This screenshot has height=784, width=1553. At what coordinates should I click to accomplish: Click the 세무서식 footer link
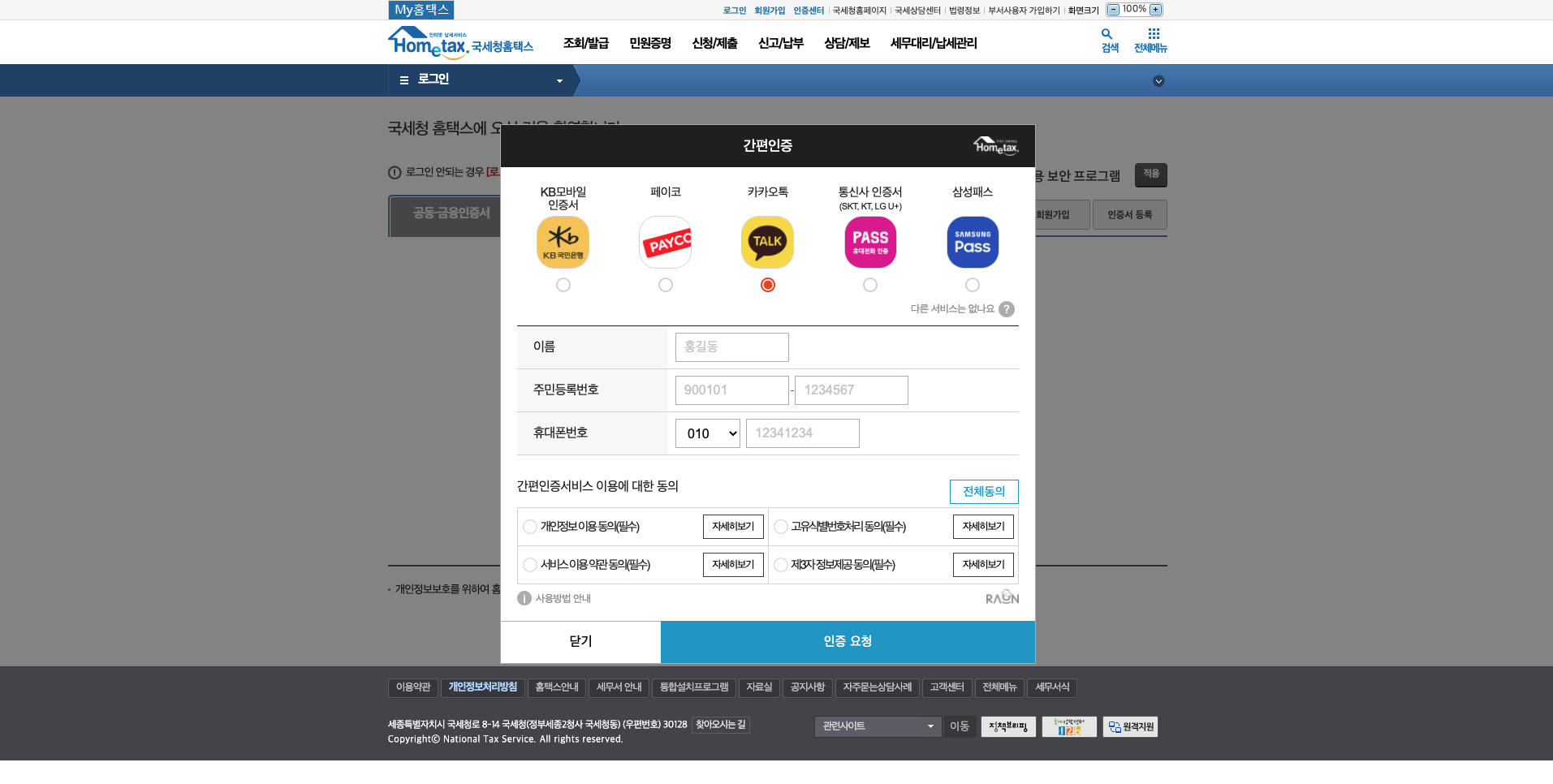1052,687
